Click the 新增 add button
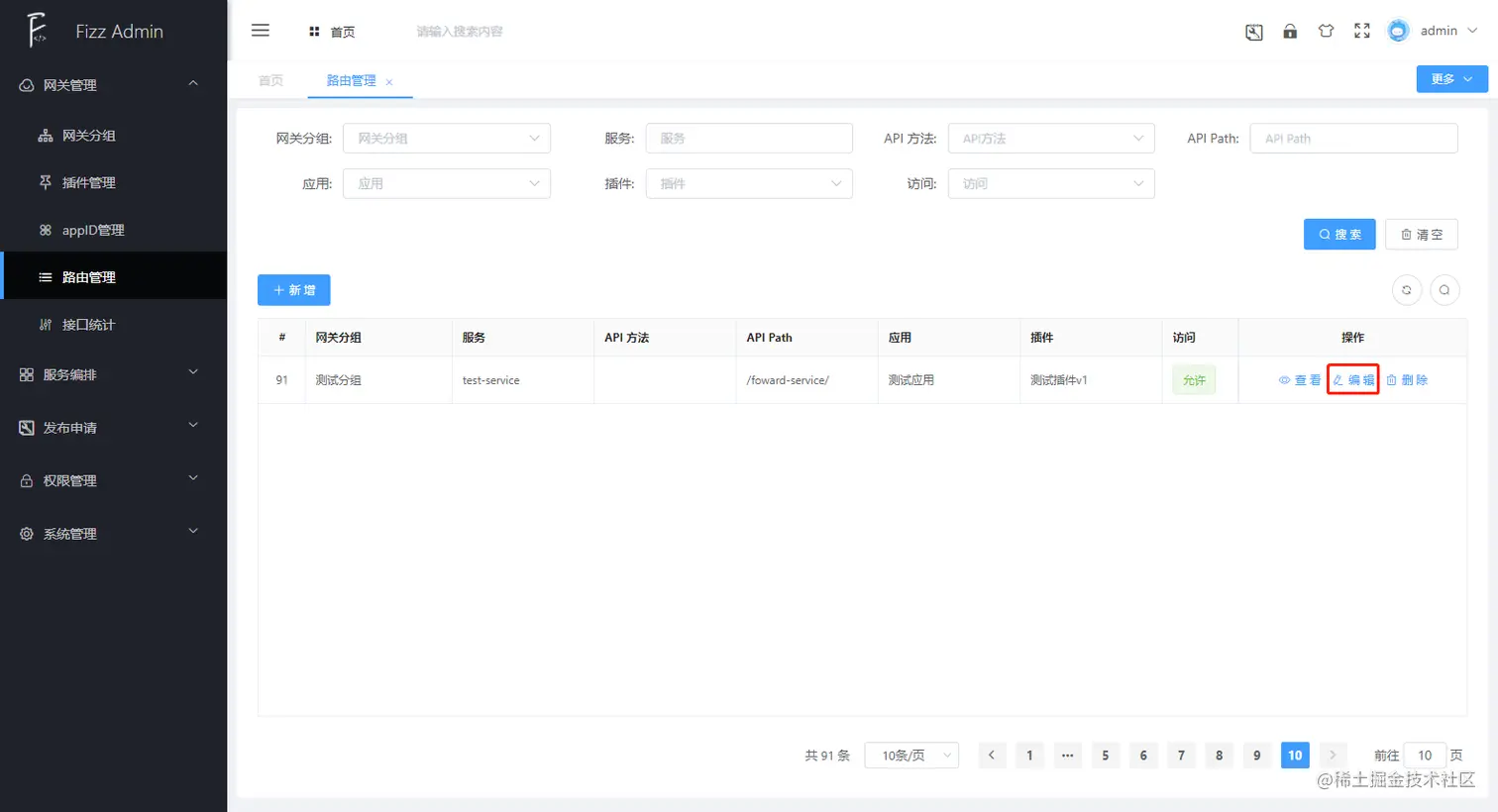The image size is (1498, 812). [x=294, y=290]
